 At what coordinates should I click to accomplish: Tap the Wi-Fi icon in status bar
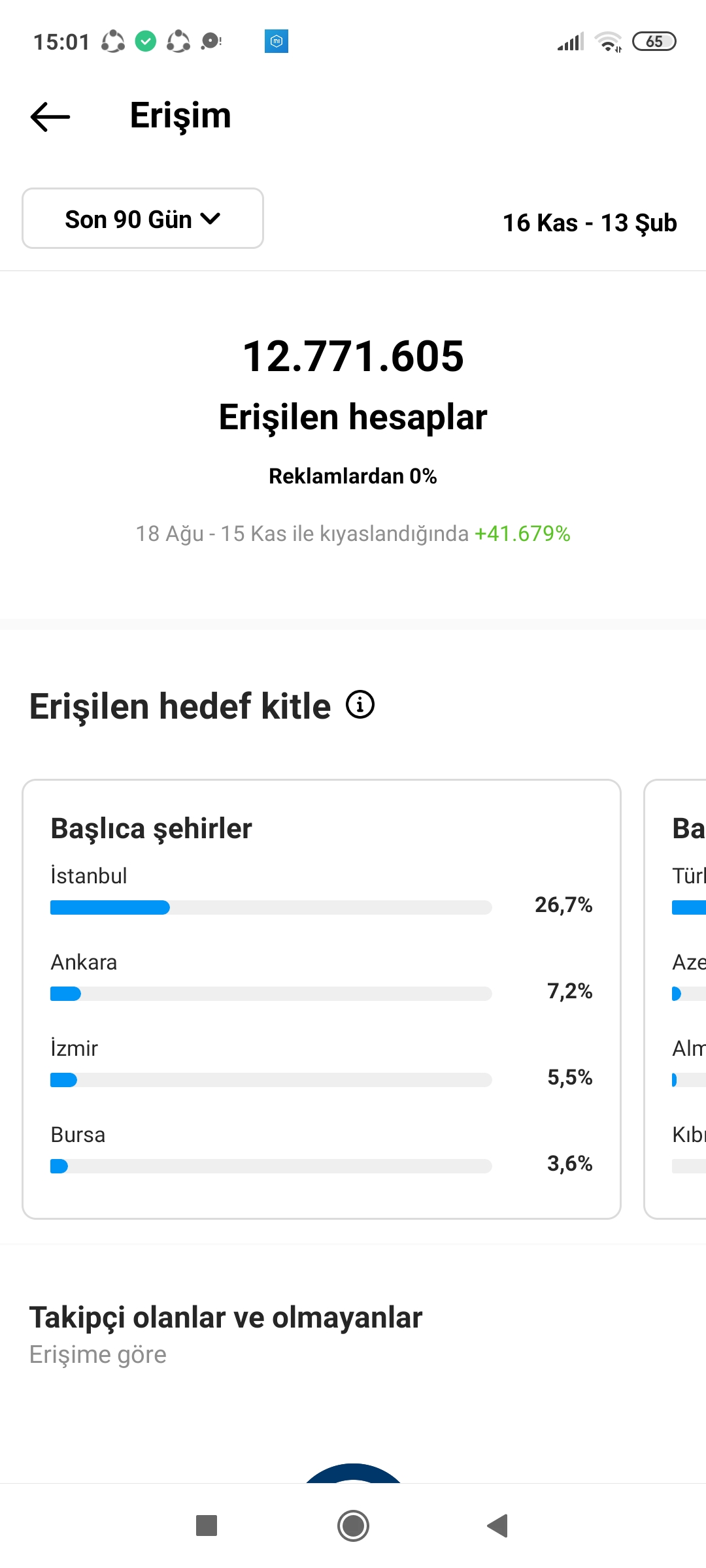click(x=608, y=42)
